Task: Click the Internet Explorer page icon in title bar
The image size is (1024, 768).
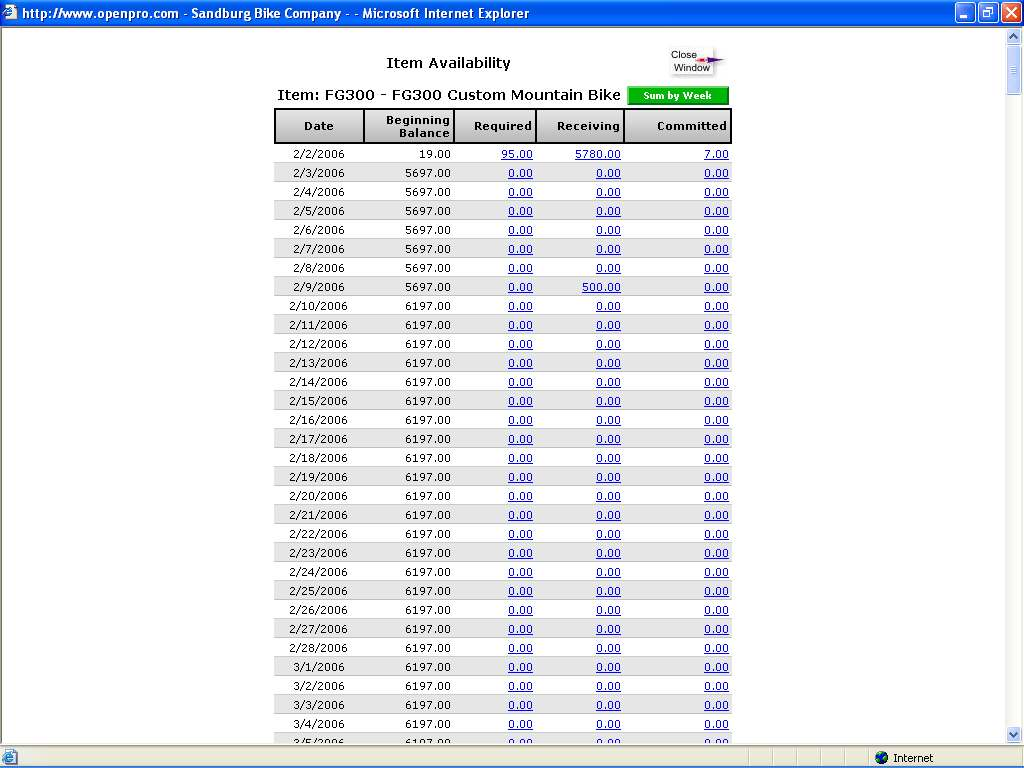Action: point(10,13)
